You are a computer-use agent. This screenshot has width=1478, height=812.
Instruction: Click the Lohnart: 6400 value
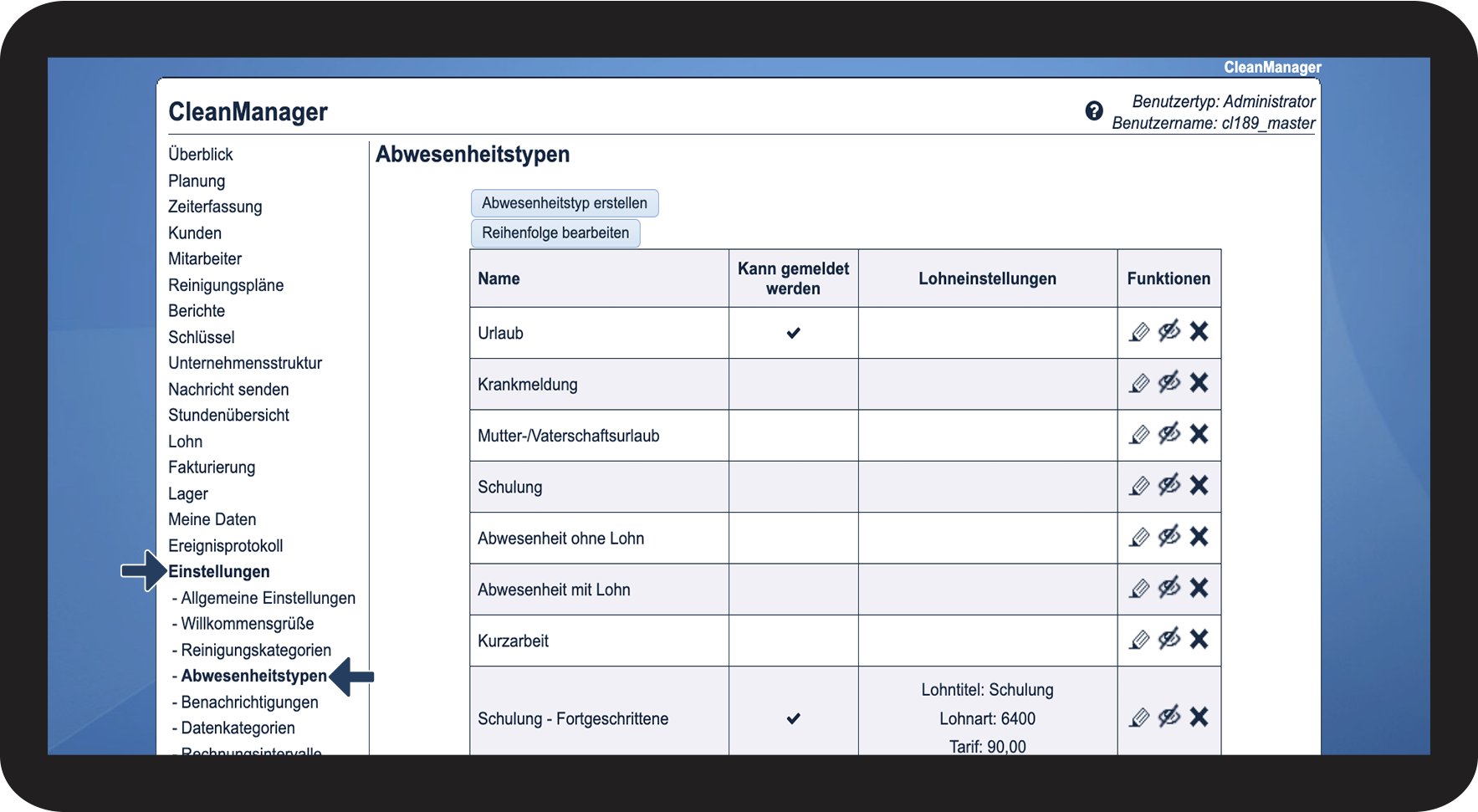click(987, 719)
